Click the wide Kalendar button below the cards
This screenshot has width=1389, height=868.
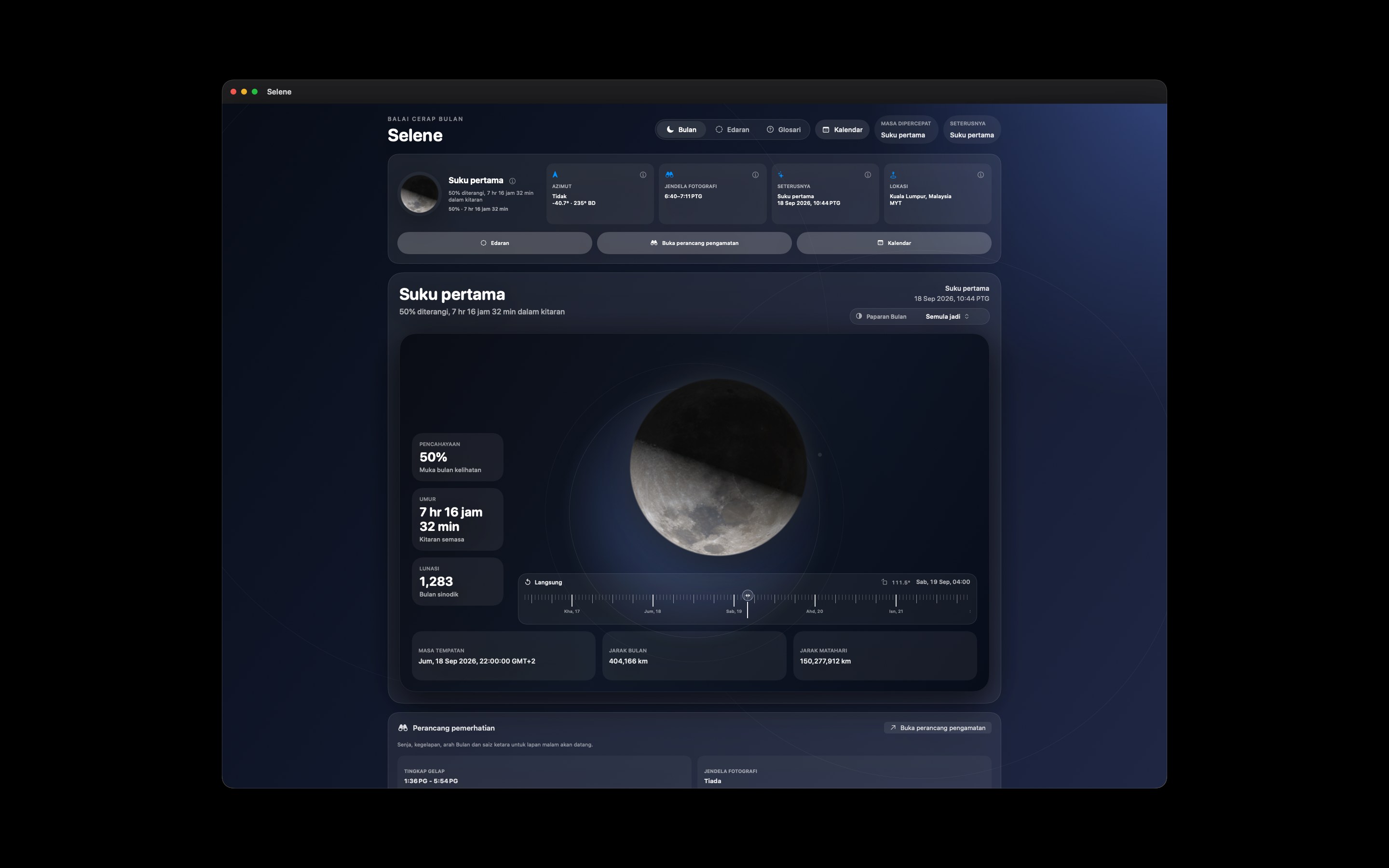894,243
